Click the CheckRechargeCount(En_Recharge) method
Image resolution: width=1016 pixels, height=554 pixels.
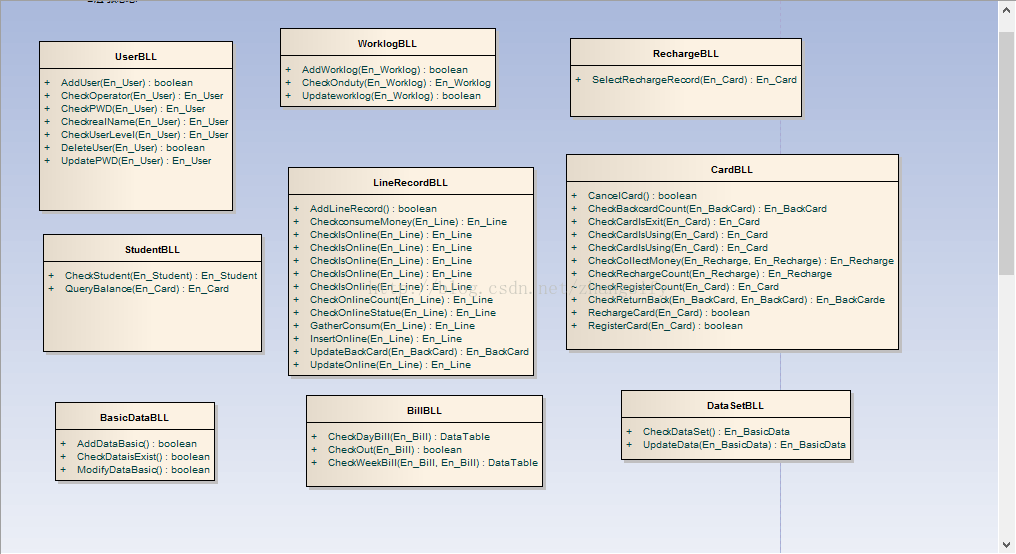tap(710, 273)
